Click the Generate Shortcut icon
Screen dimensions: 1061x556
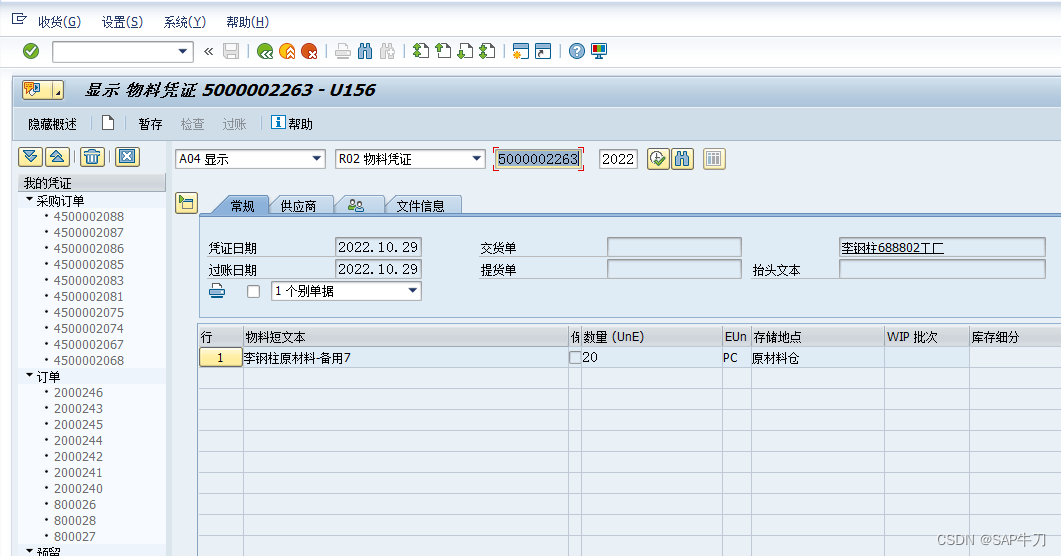[x=543, y=51]
